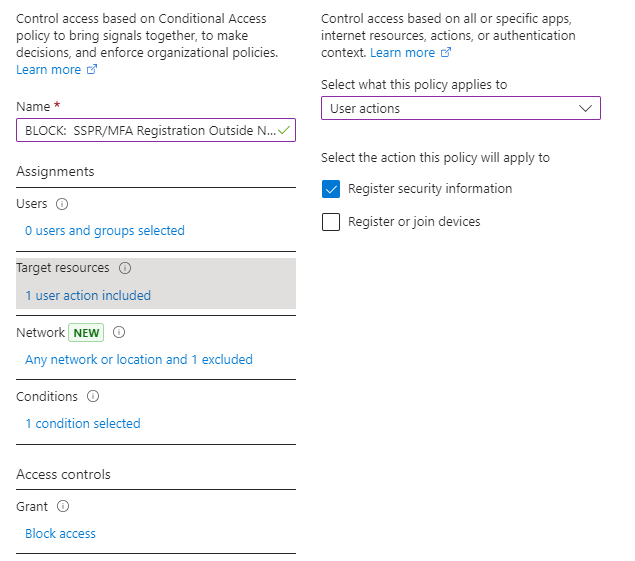Click the Network info icon
Viewport: 635px width, 561px height.
(x=119, y=333)
